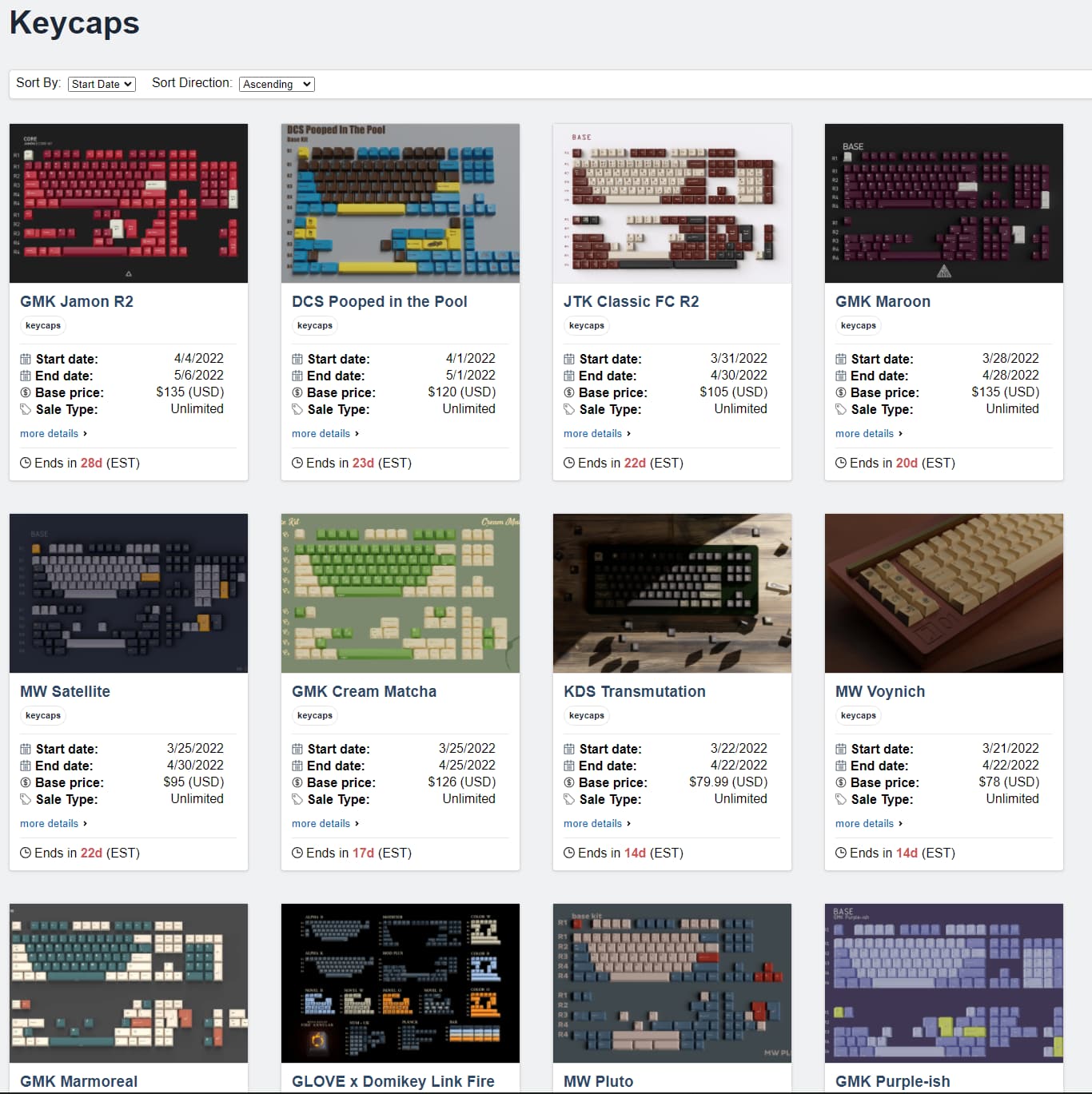Click the GMK Maroon title
The image size is (1092, 1094).
pyautogui.click(x=883, y=301)
